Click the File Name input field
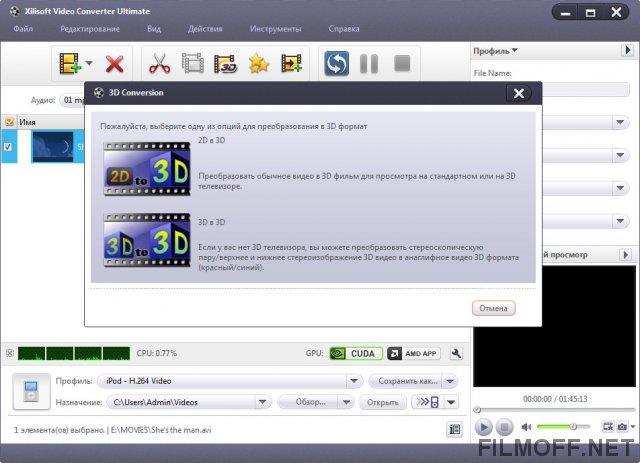Viewport: 640px width, 463px height. pyautogui.click(x=586, y=89)
